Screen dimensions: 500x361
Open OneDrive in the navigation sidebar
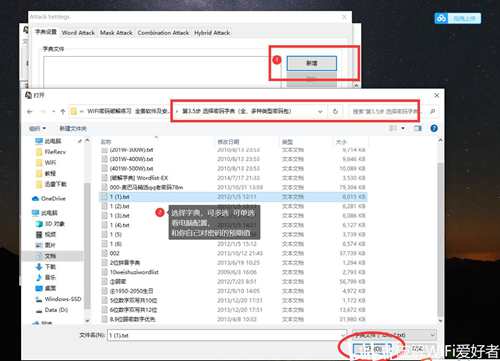[x=49, y=199]
